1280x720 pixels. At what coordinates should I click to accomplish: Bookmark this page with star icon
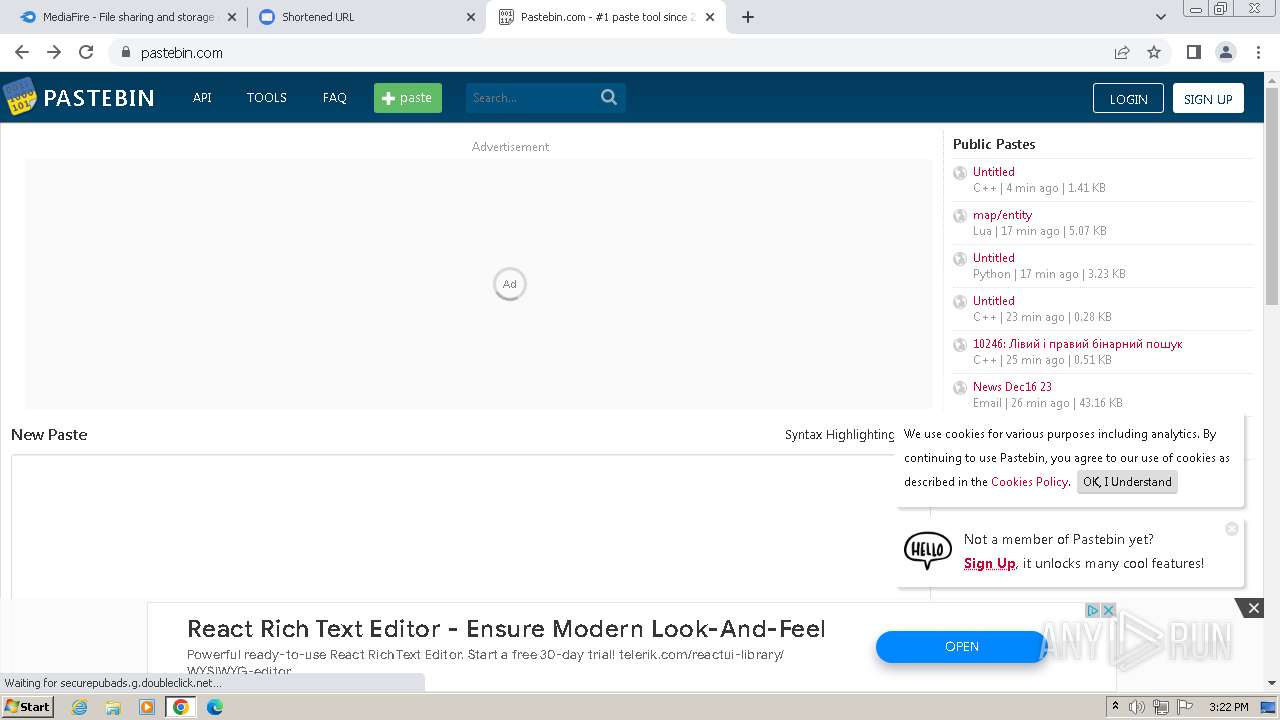click(1154, 52)
